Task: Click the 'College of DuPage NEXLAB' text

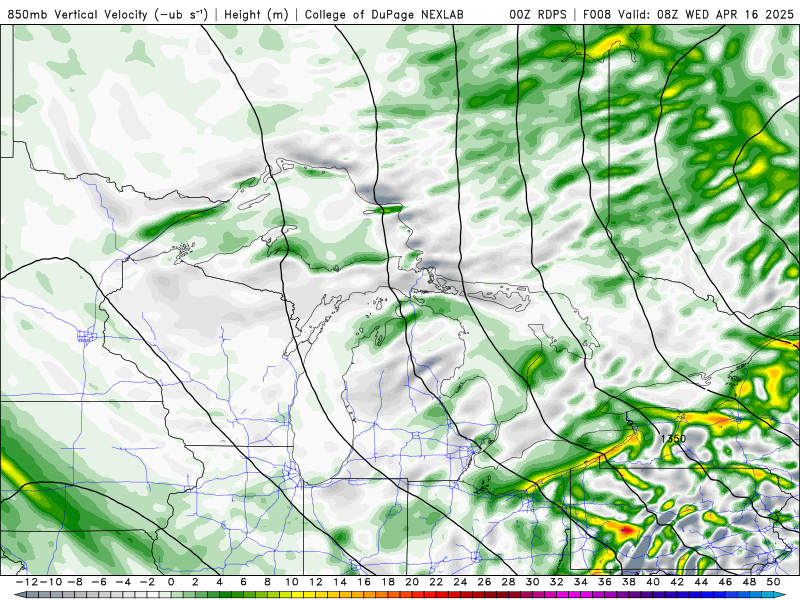Action: pos(384,14)
